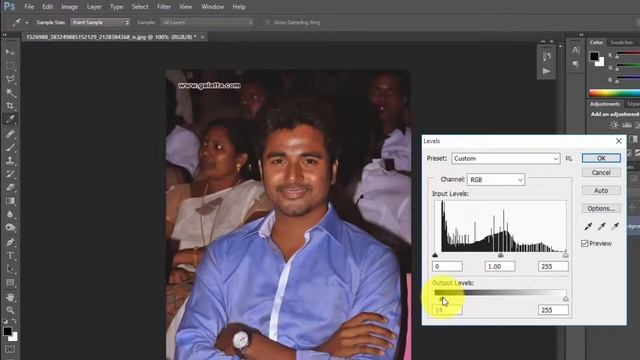The image size is (640, 360).
Task: Click the Auto button in Levels
Action: (601, 191)
